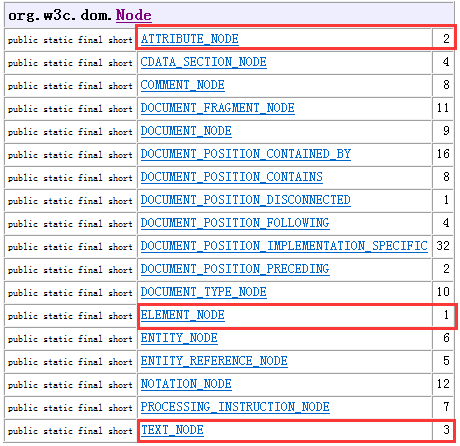
Task: Follow the ENTITY_NODE link
Action: click(x=179, y=338)
